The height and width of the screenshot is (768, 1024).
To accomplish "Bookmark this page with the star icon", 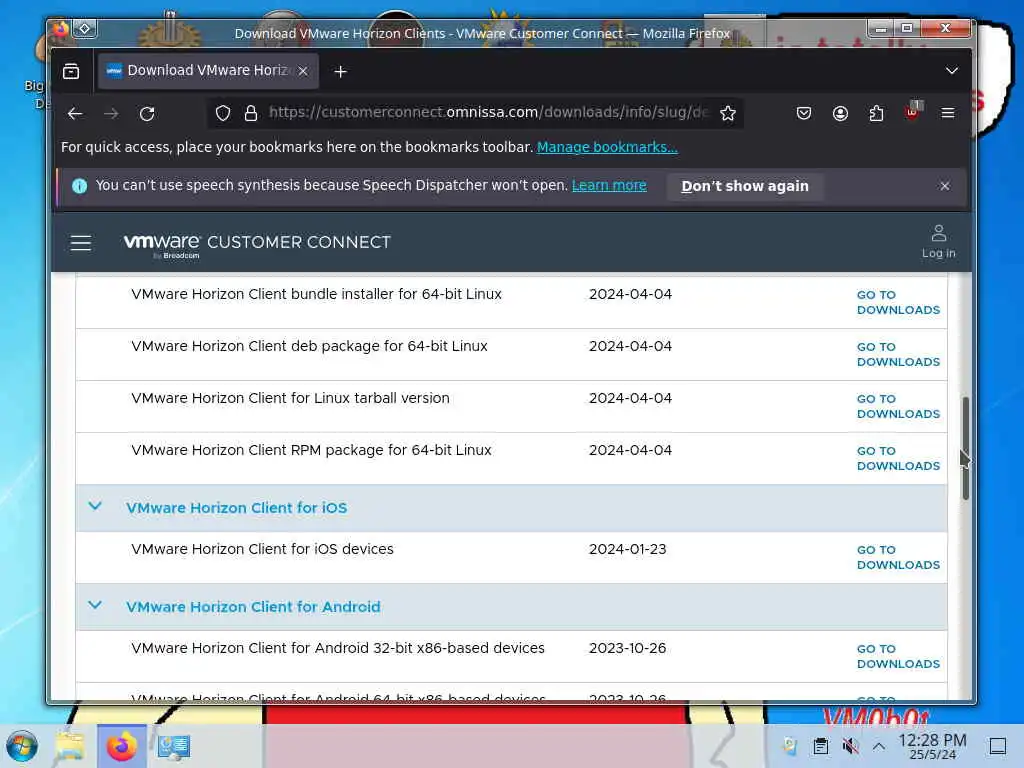I will (728, 114).
